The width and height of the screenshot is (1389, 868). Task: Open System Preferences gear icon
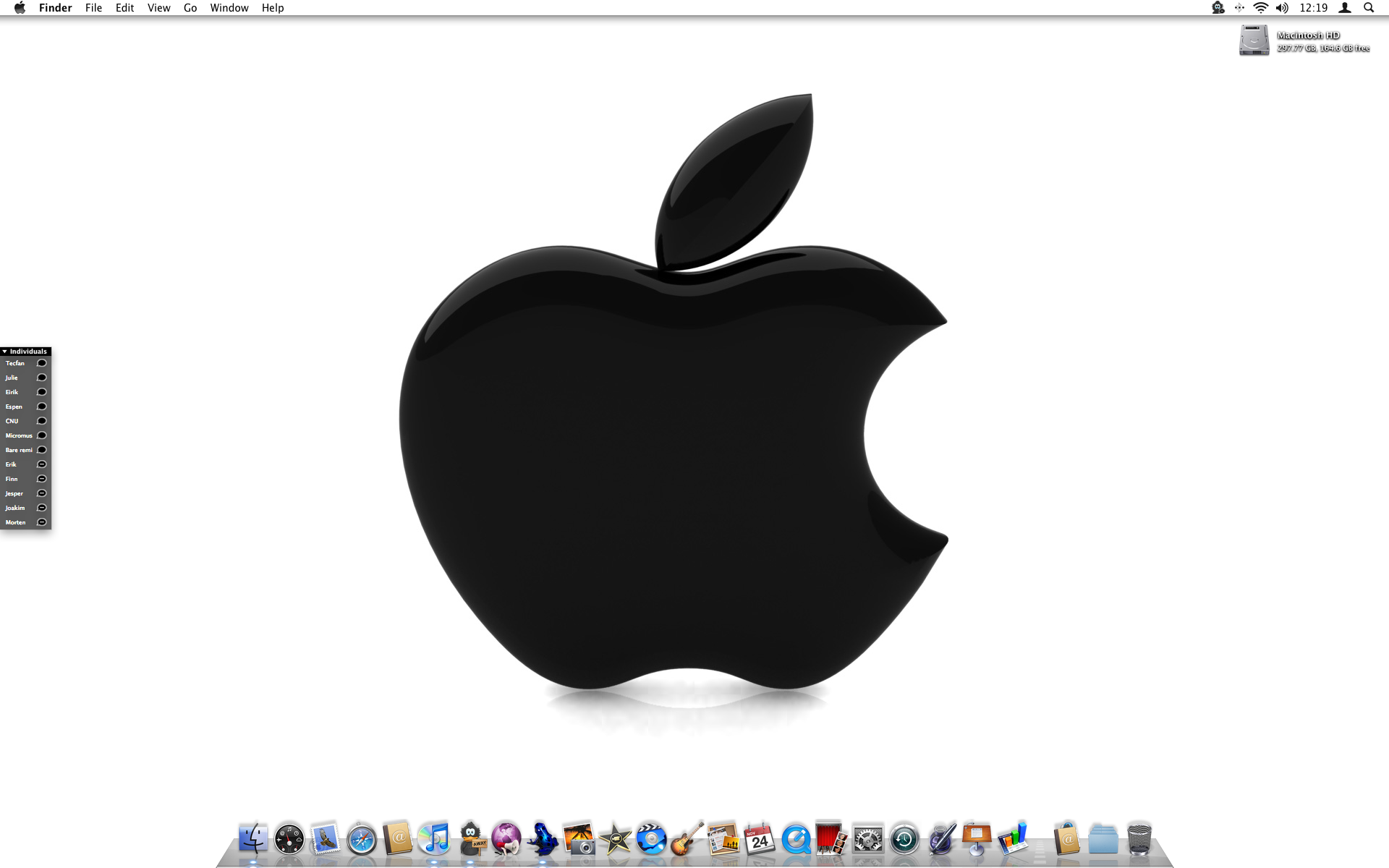(868, 840)
